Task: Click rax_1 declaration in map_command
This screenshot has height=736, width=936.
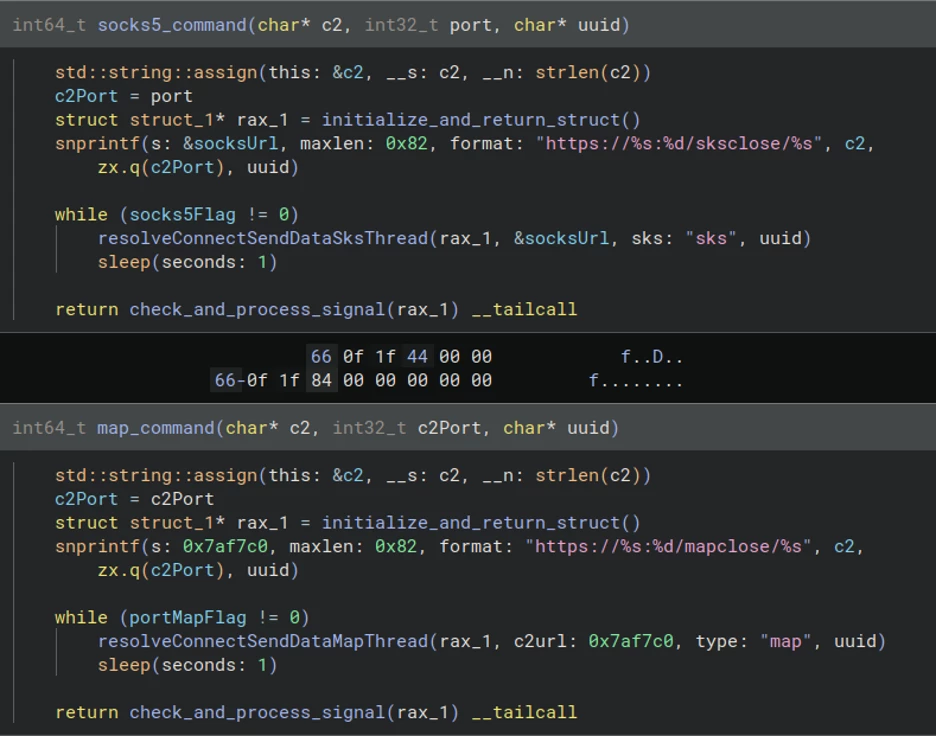Action: point(263,522)
